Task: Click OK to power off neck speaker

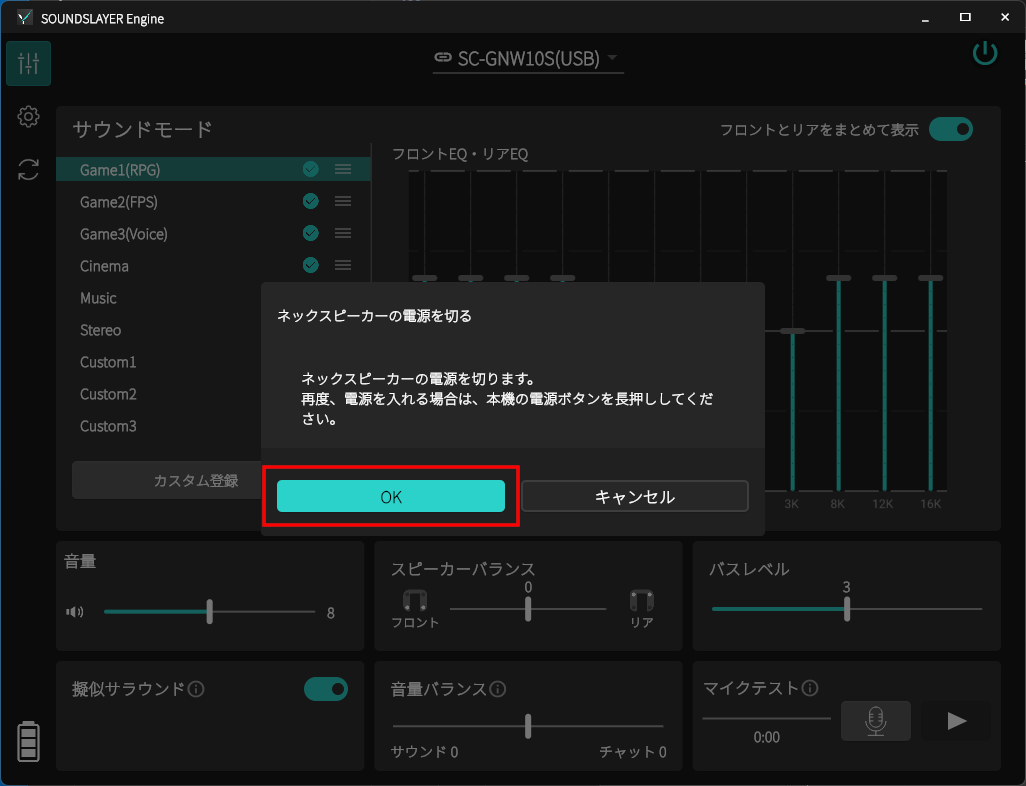Action: pos(390,497)
